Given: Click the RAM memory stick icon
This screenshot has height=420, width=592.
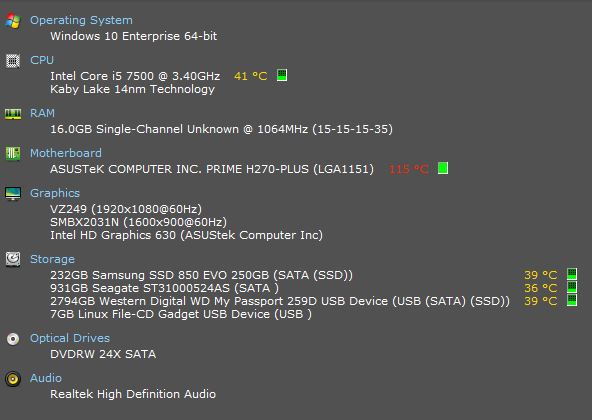Looking at the screenshot, I should click(13, 114).
